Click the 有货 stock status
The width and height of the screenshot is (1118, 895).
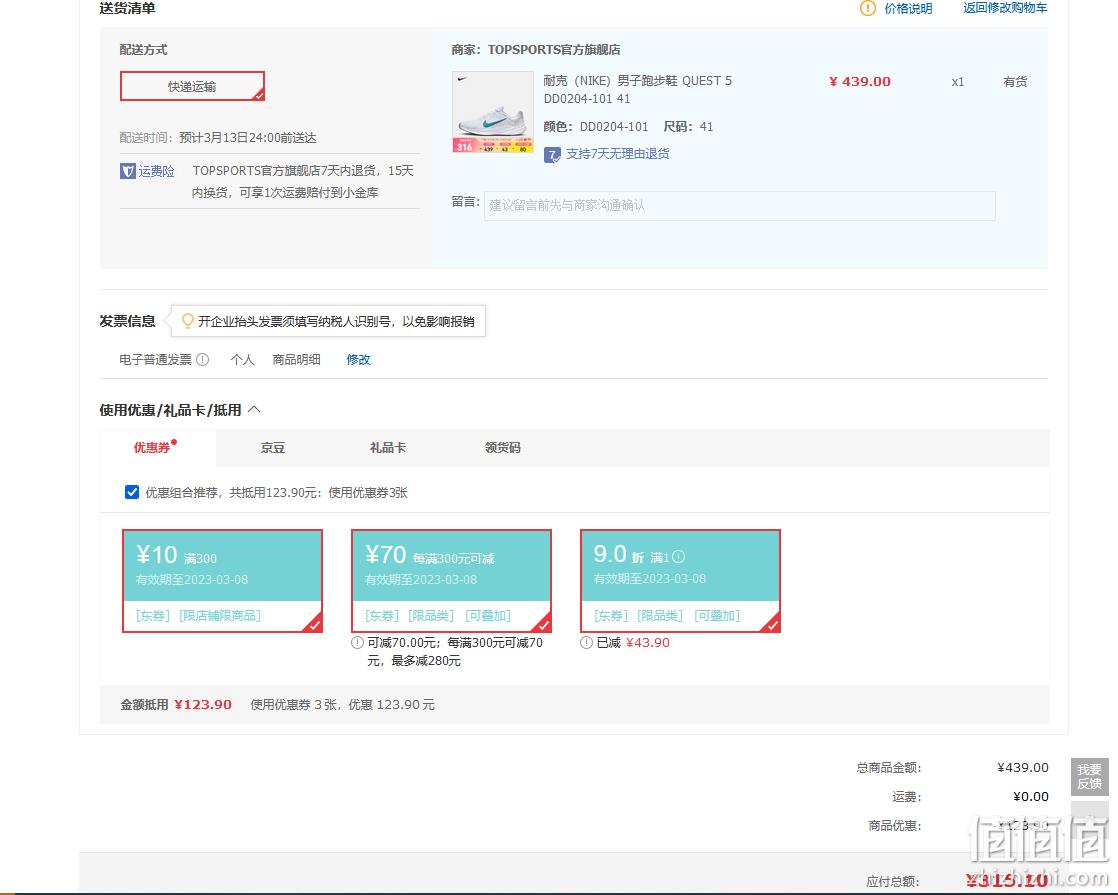(x=1015, y=82)
